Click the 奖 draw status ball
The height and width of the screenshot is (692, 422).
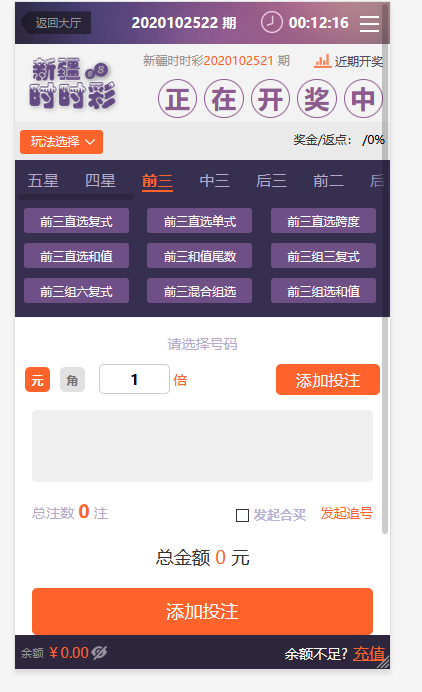click(317, 98)
